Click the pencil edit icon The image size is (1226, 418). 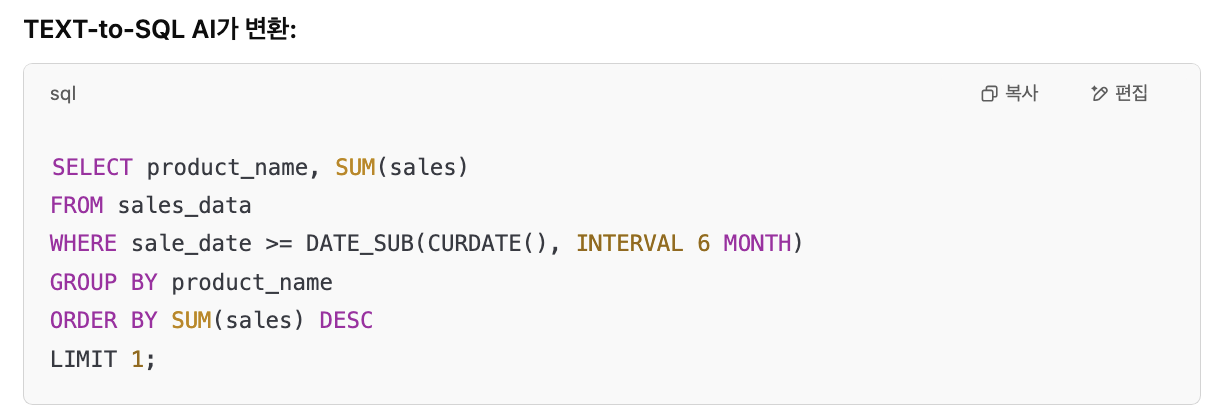tap(1099, 94)
